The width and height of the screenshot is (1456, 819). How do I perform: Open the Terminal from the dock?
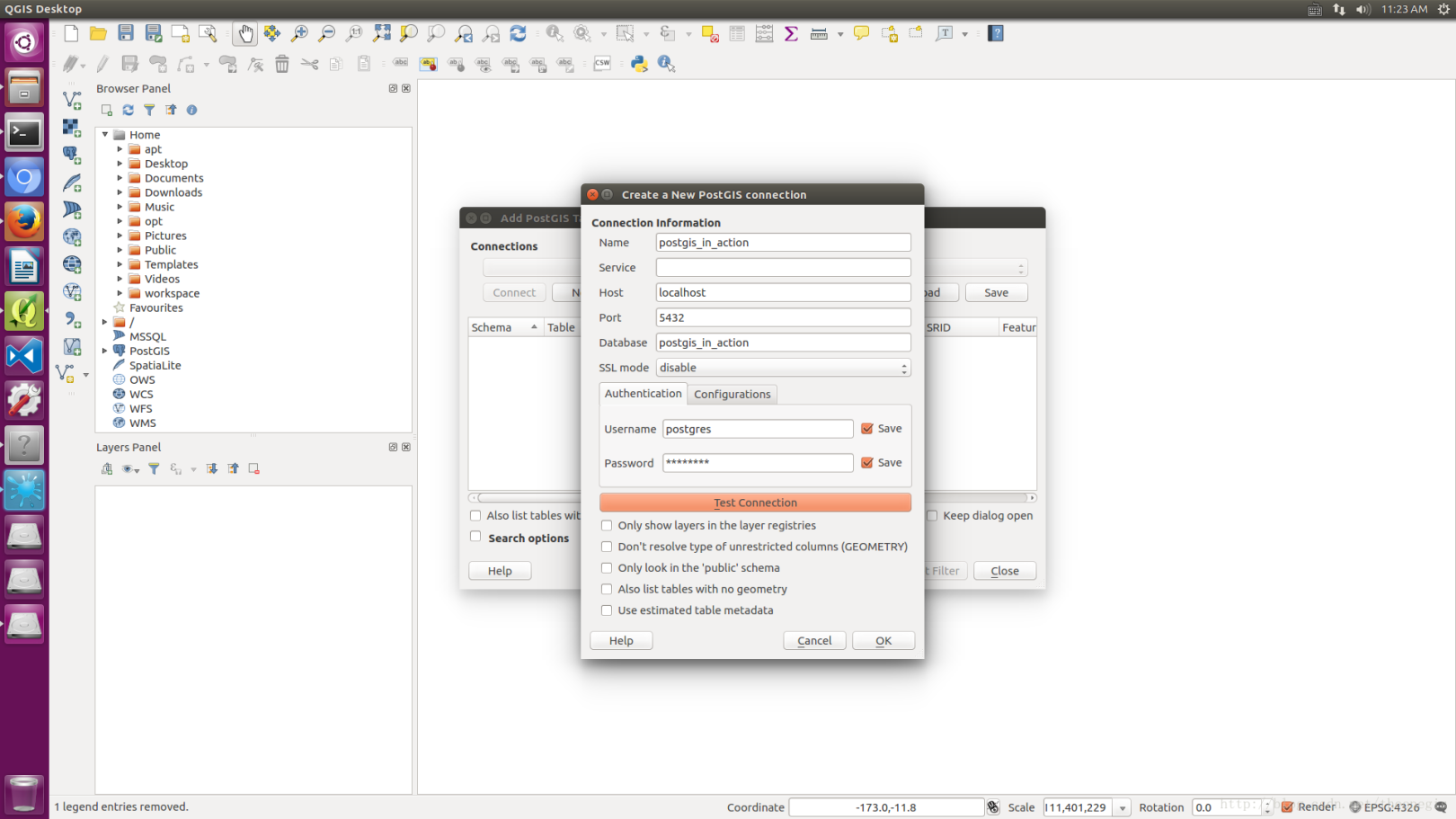click(24, 133)
